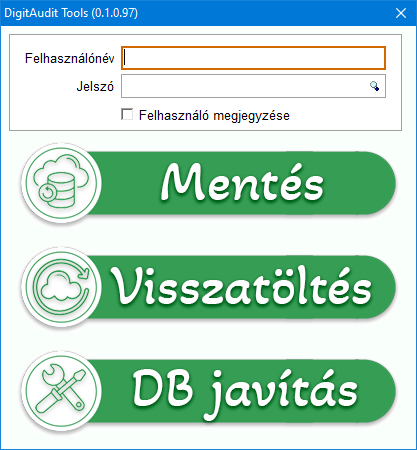Viewport: 417px width, 450px height.
Task: Run the DB javítás database repair
Action: [x=209, y=391]
